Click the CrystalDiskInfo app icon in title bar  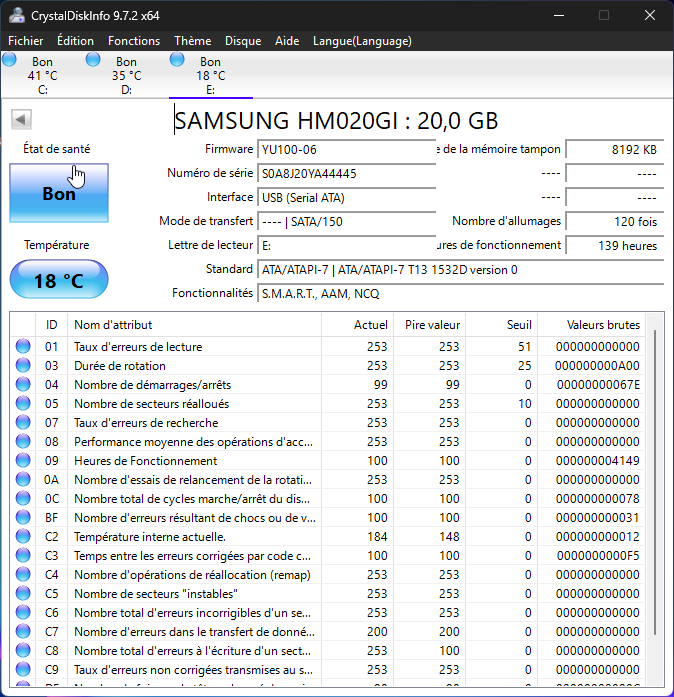coord(17,16)
